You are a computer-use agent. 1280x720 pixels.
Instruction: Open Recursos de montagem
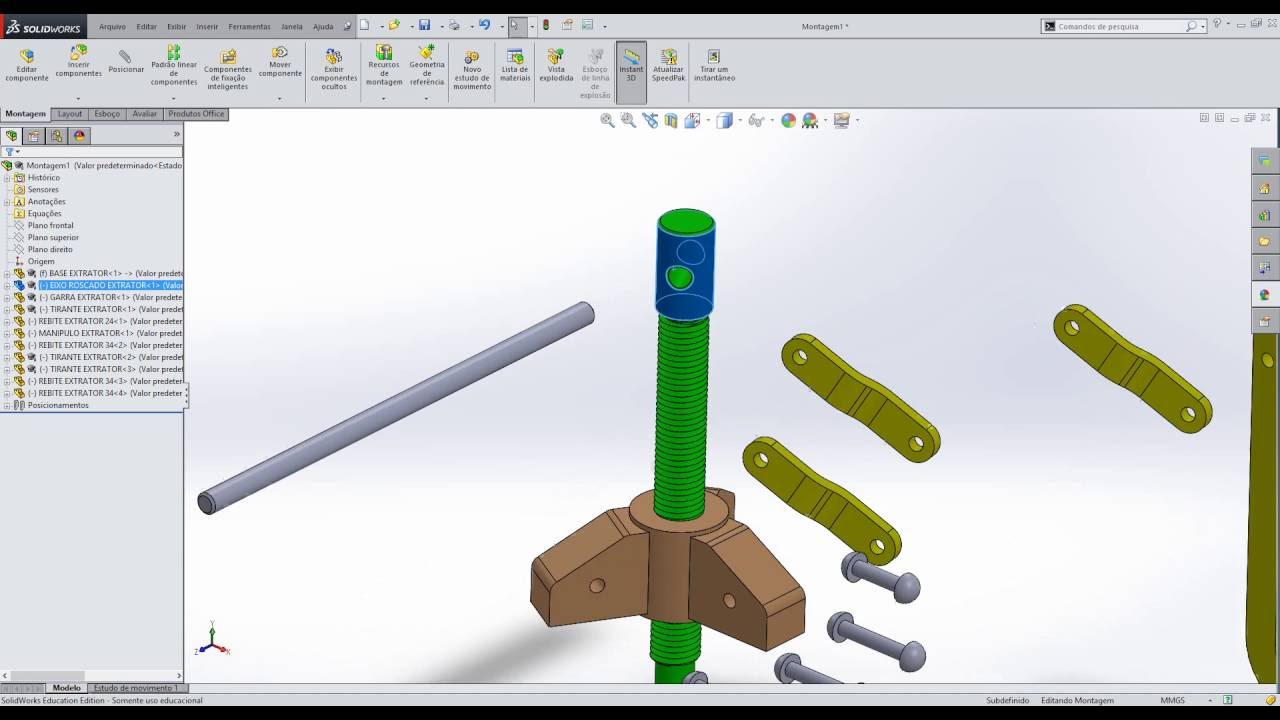pyautogui.click(x=384, y=66)
